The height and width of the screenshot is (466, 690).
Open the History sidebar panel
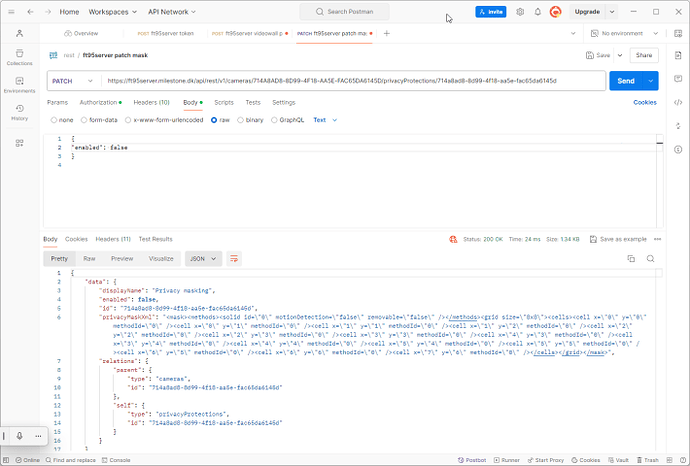[19, 113]
